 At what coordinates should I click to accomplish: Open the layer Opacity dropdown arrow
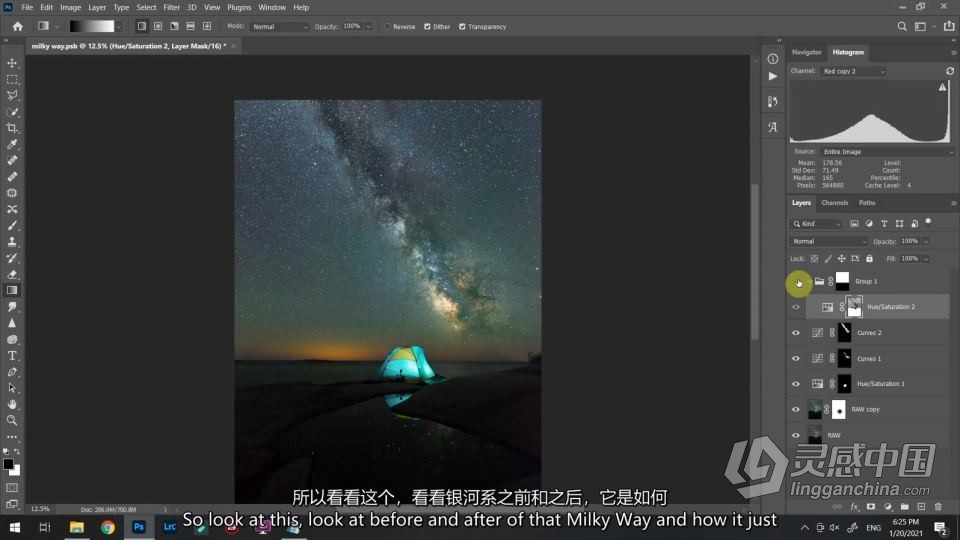[926, 242]
